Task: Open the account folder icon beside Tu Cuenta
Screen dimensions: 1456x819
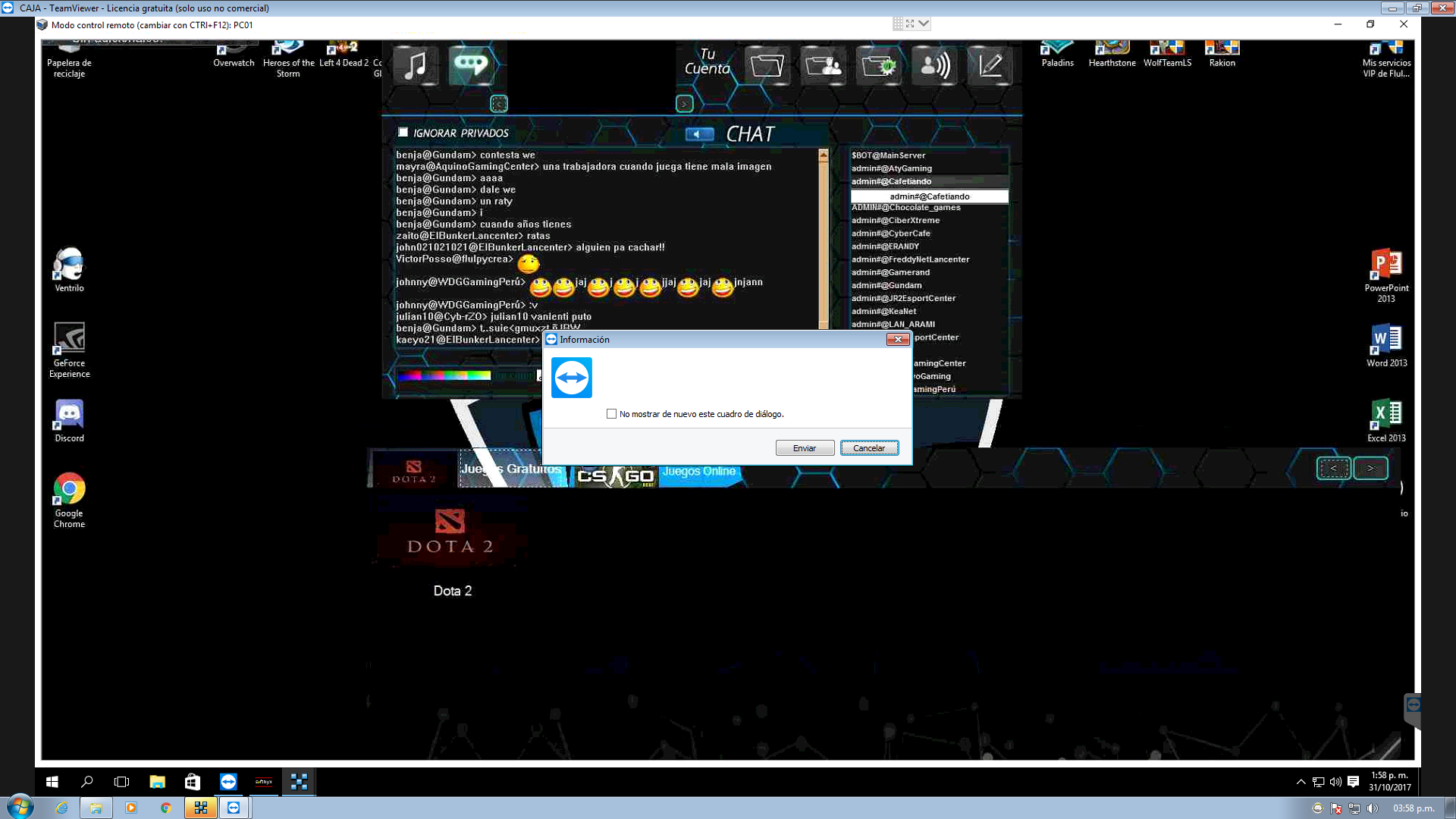Action: pyautogui.click(x=767, y=65)
